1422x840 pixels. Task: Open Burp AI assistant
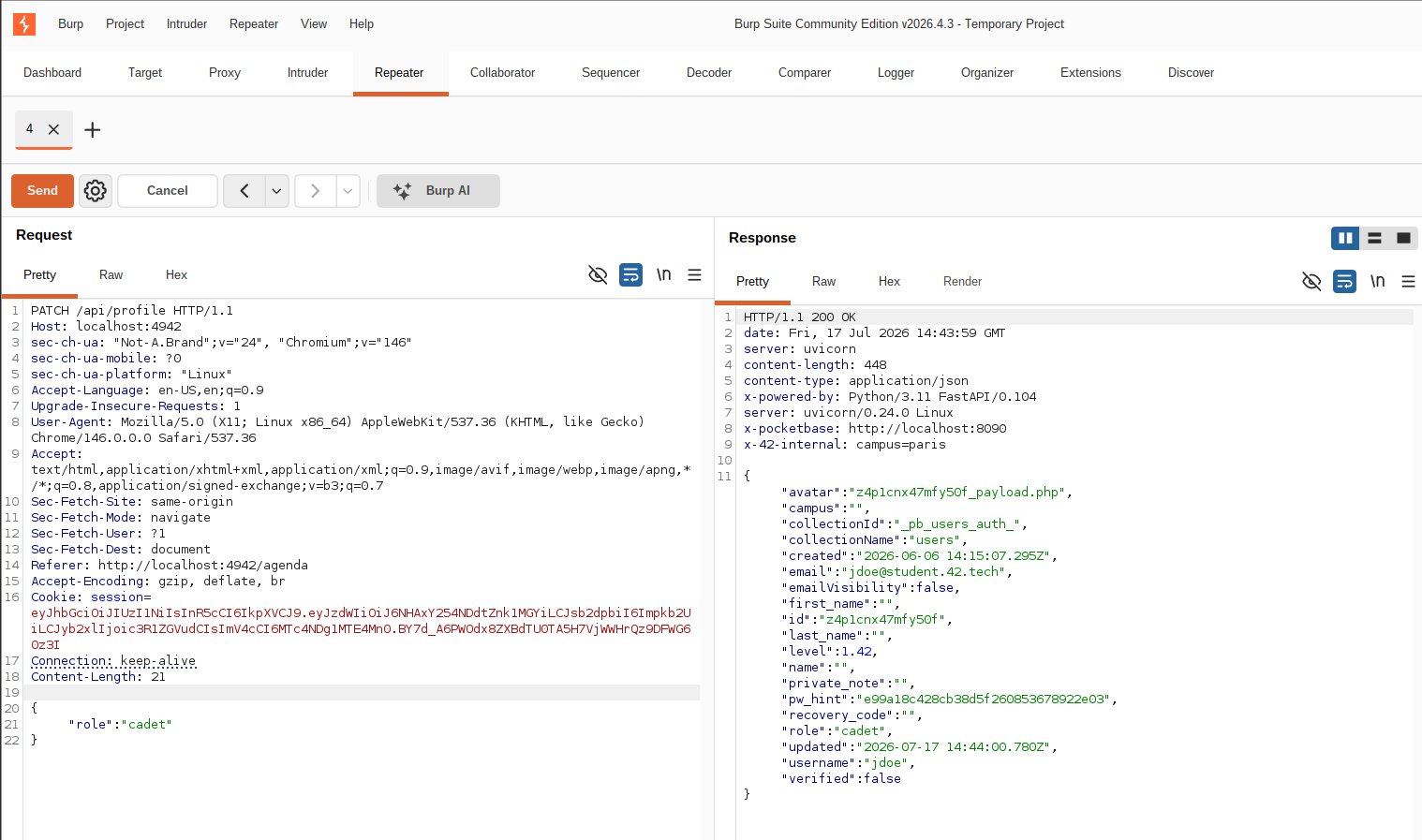pos(438,191)
